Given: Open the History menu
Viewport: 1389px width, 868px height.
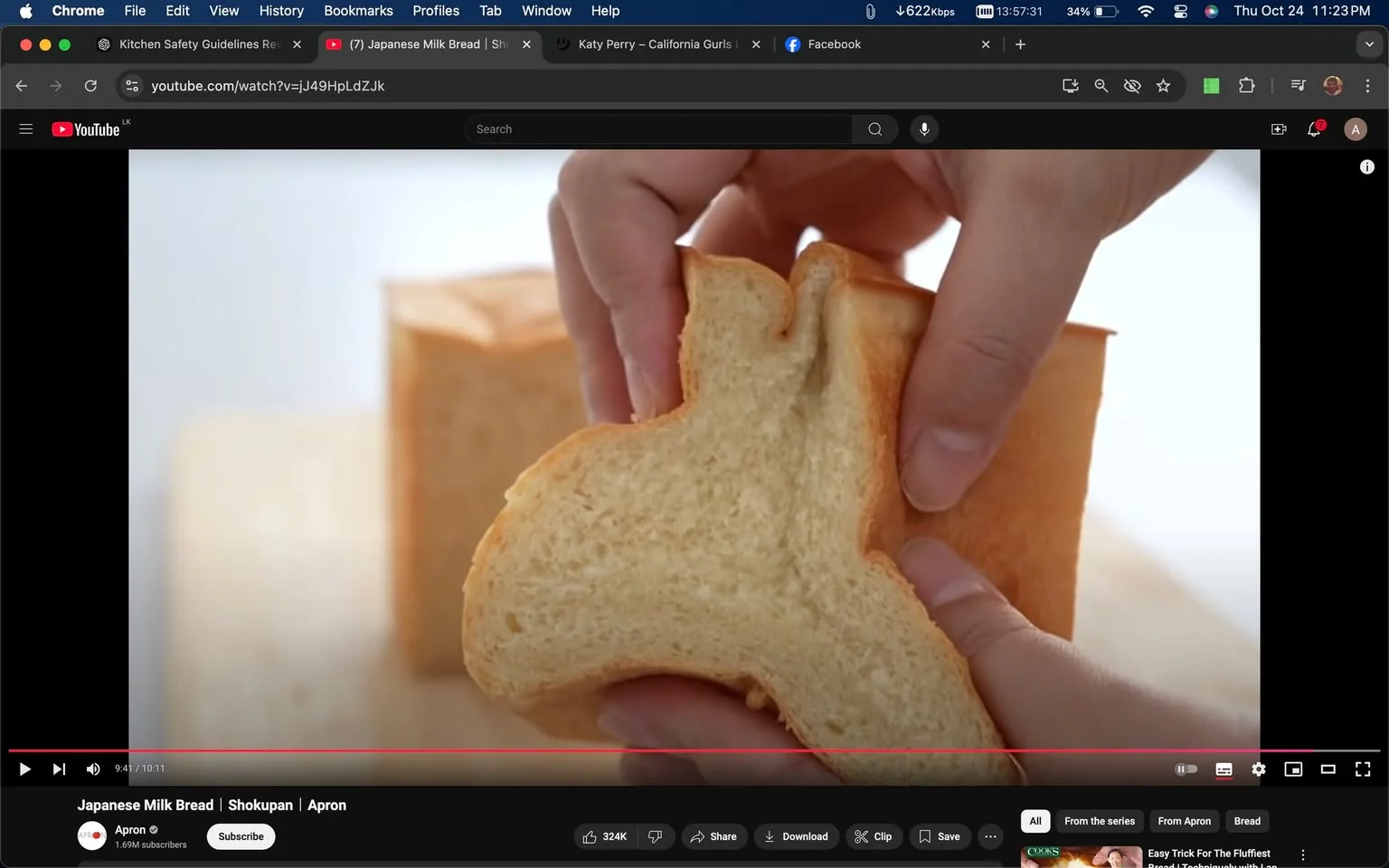Looking at the screenshot, I should [x=281, y=11].
